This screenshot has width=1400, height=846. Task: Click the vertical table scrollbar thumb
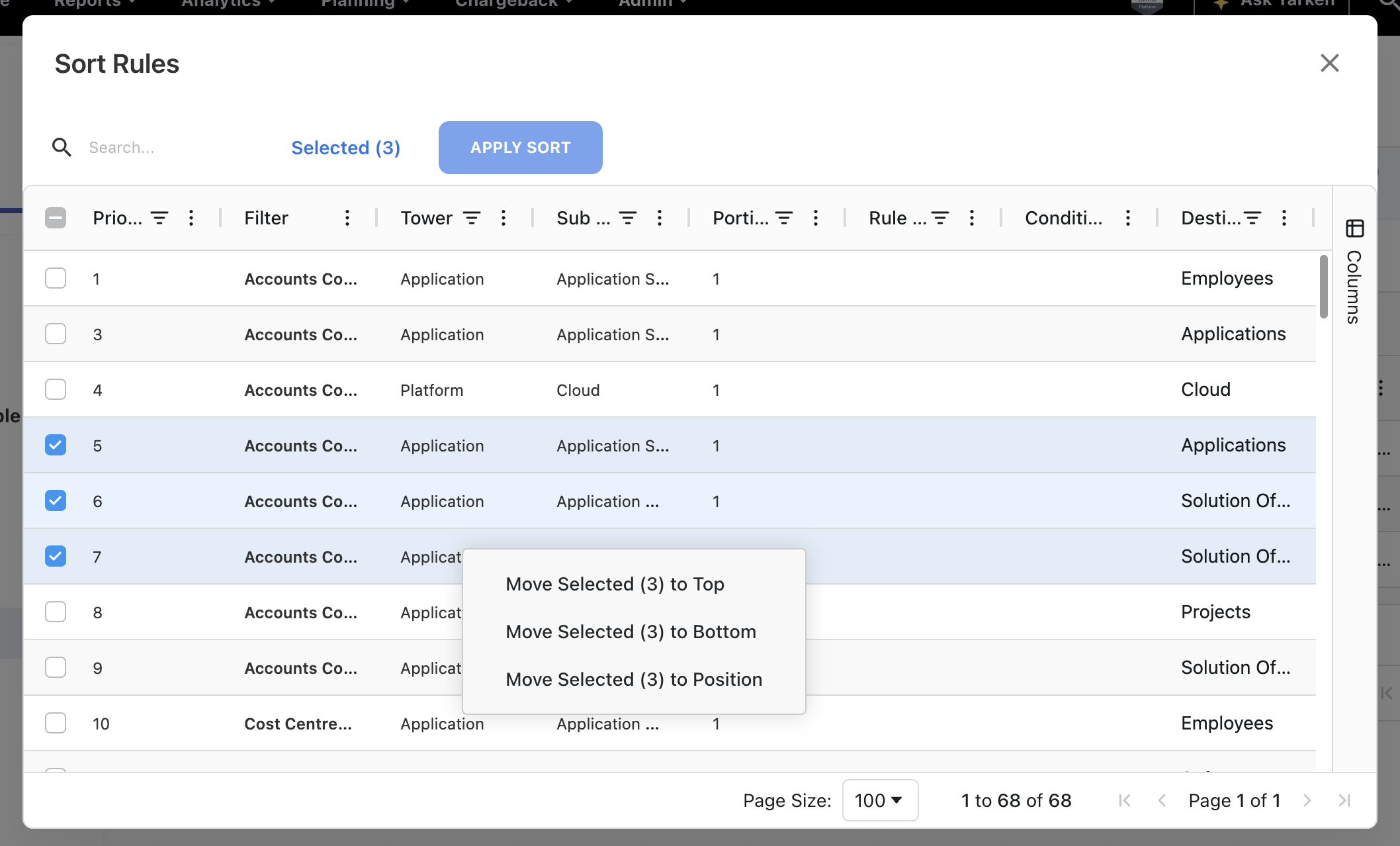[x=1323, y=286]
